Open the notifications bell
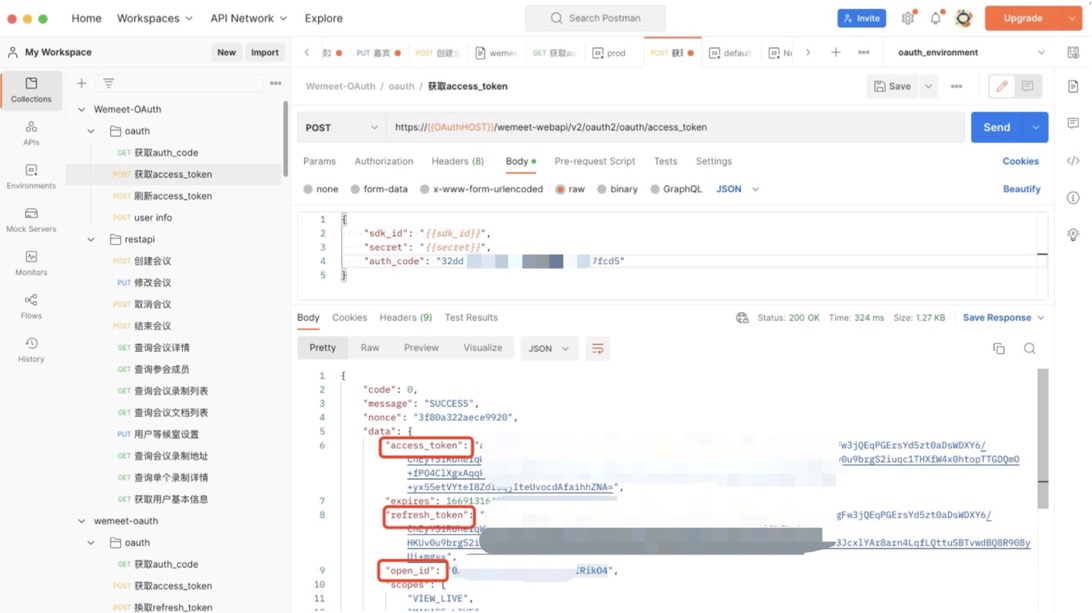1092x613 pixels. click(935, 19)
